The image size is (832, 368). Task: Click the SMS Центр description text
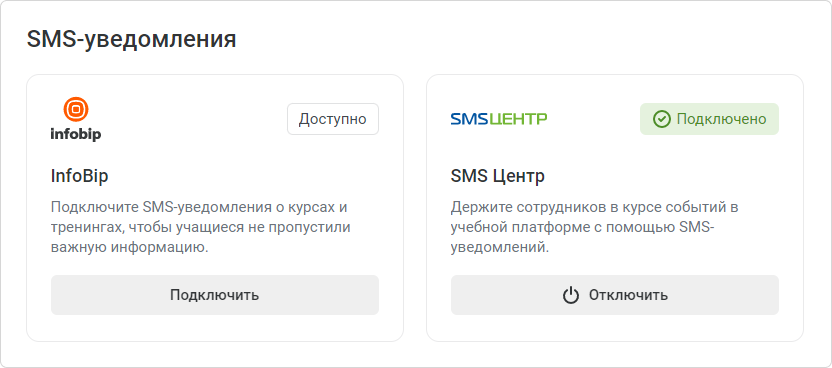point(594,227)
